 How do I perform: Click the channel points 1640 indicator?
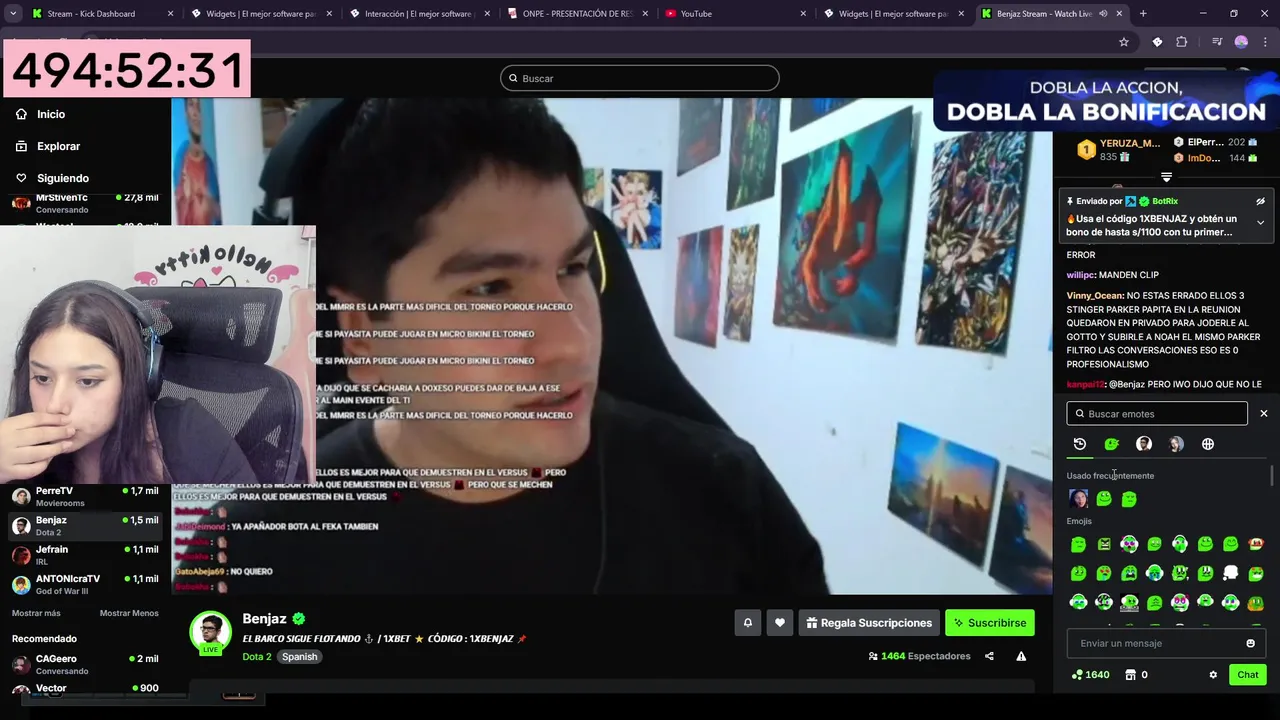pyautogui.click(x=1090, y=675)
